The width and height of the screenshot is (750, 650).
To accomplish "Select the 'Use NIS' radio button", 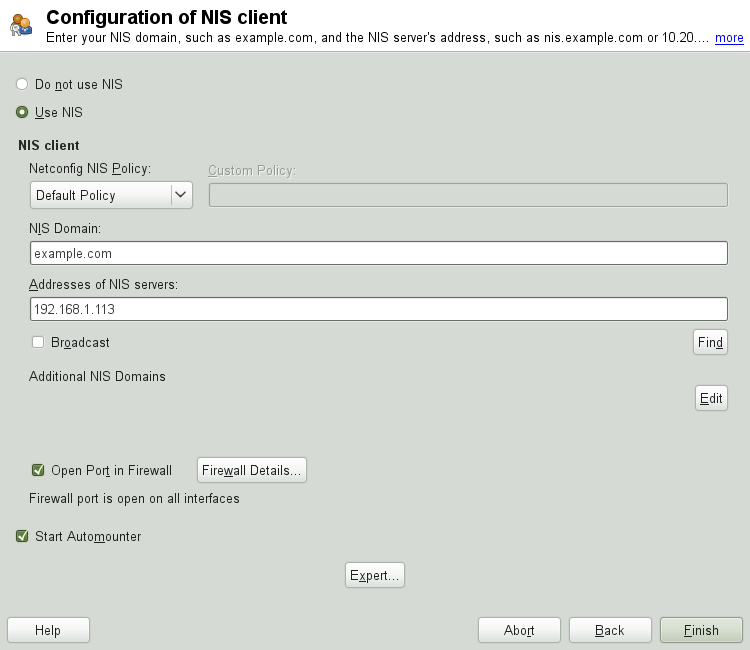I will tap(22, 112).
